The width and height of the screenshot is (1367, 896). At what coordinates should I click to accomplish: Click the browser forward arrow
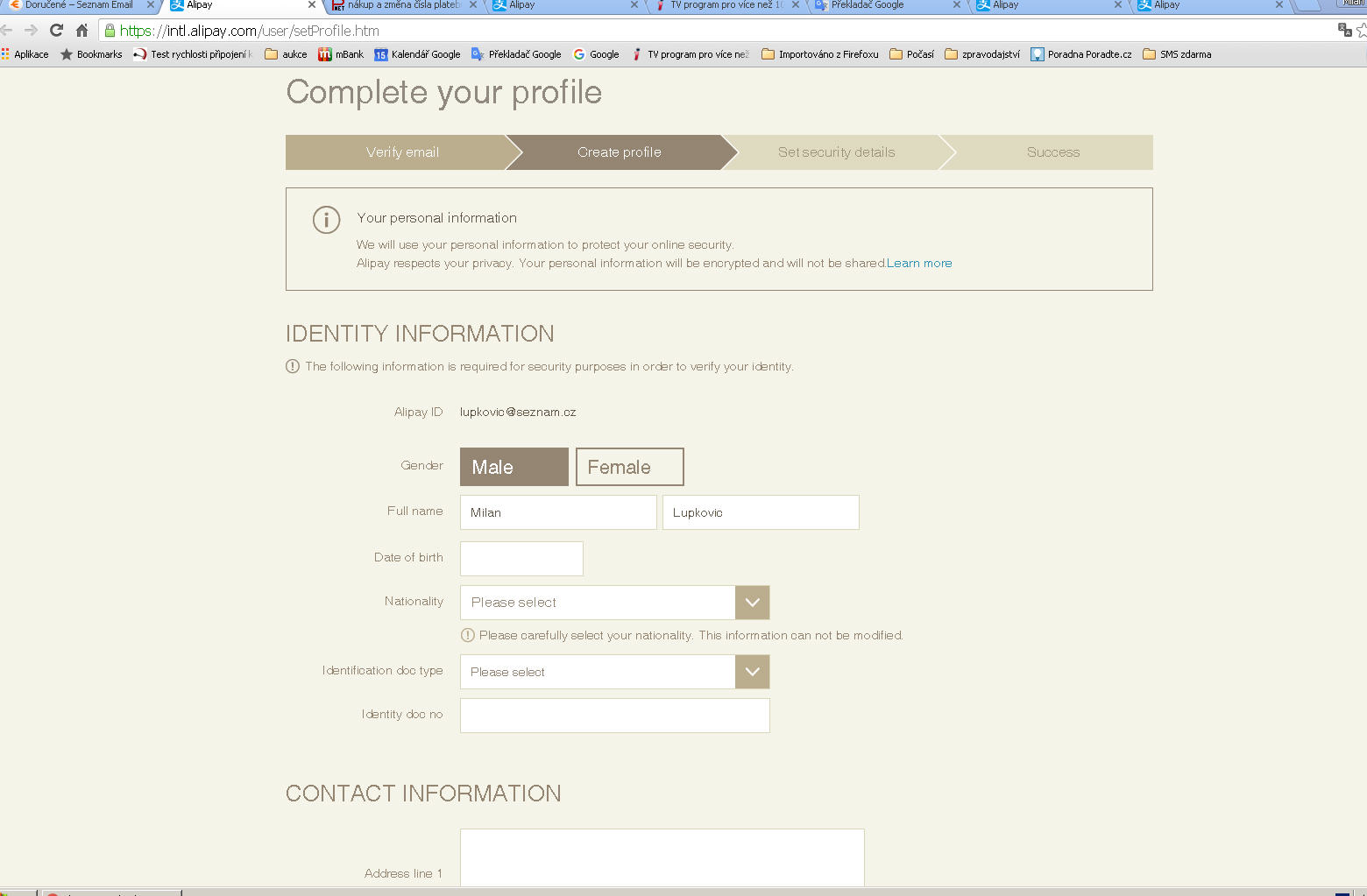click(32, 31)
